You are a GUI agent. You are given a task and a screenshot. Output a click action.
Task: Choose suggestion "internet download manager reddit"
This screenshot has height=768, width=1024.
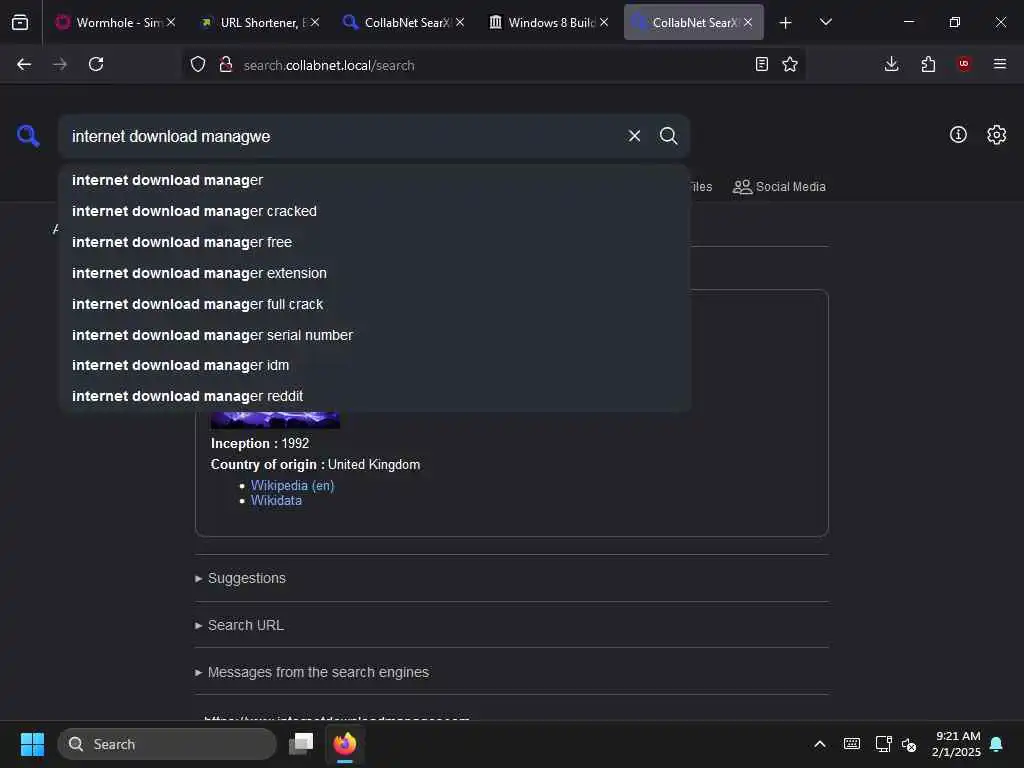374,396
